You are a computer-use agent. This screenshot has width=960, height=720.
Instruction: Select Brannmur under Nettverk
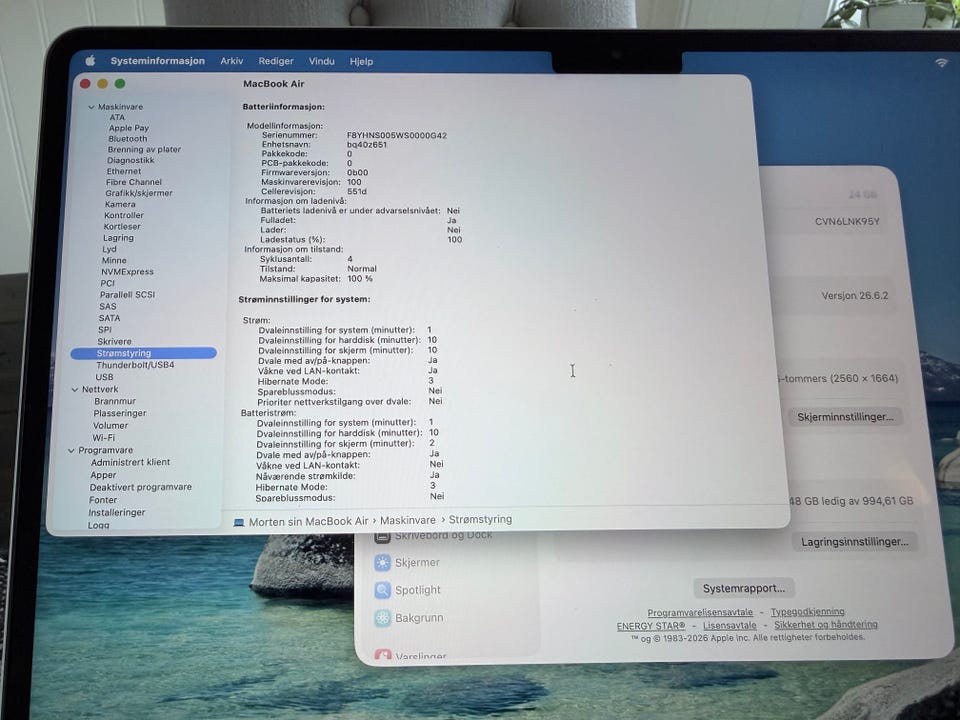point(114,402)
